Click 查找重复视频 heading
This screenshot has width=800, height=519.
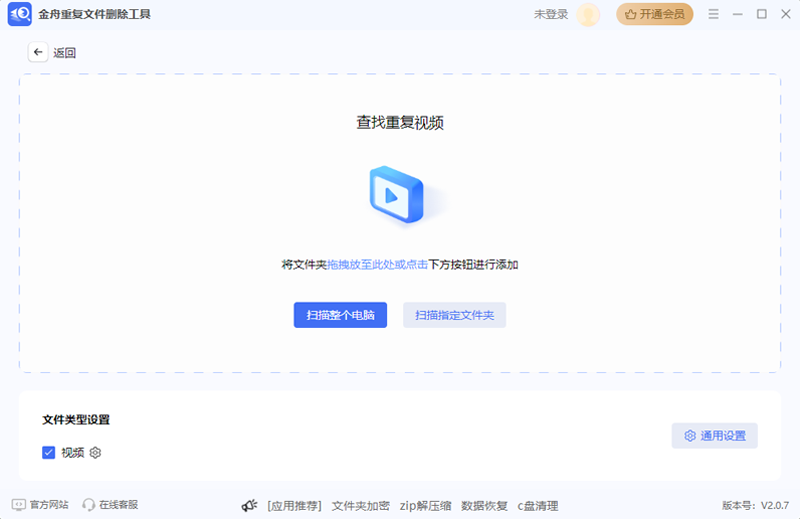click(400, 122)
